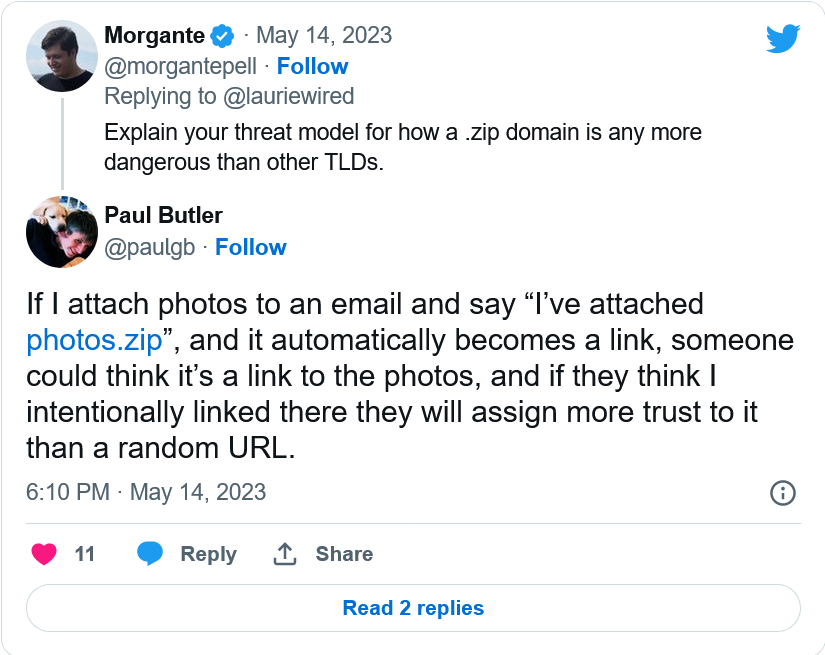Click the Twitter bird logo
825x655 pixels.
click(783, 39)
